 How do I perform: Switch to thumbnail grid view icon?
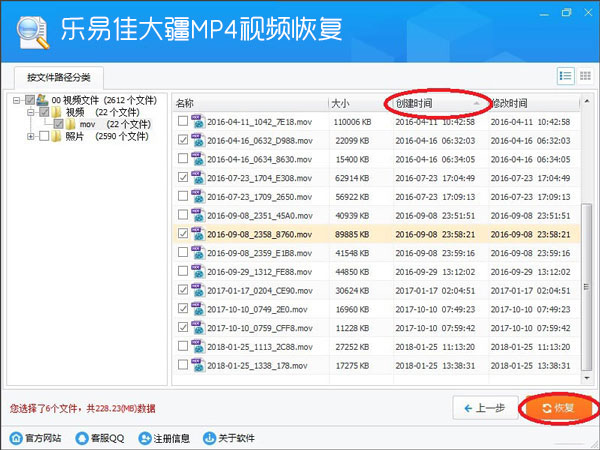tap(585, 76)
